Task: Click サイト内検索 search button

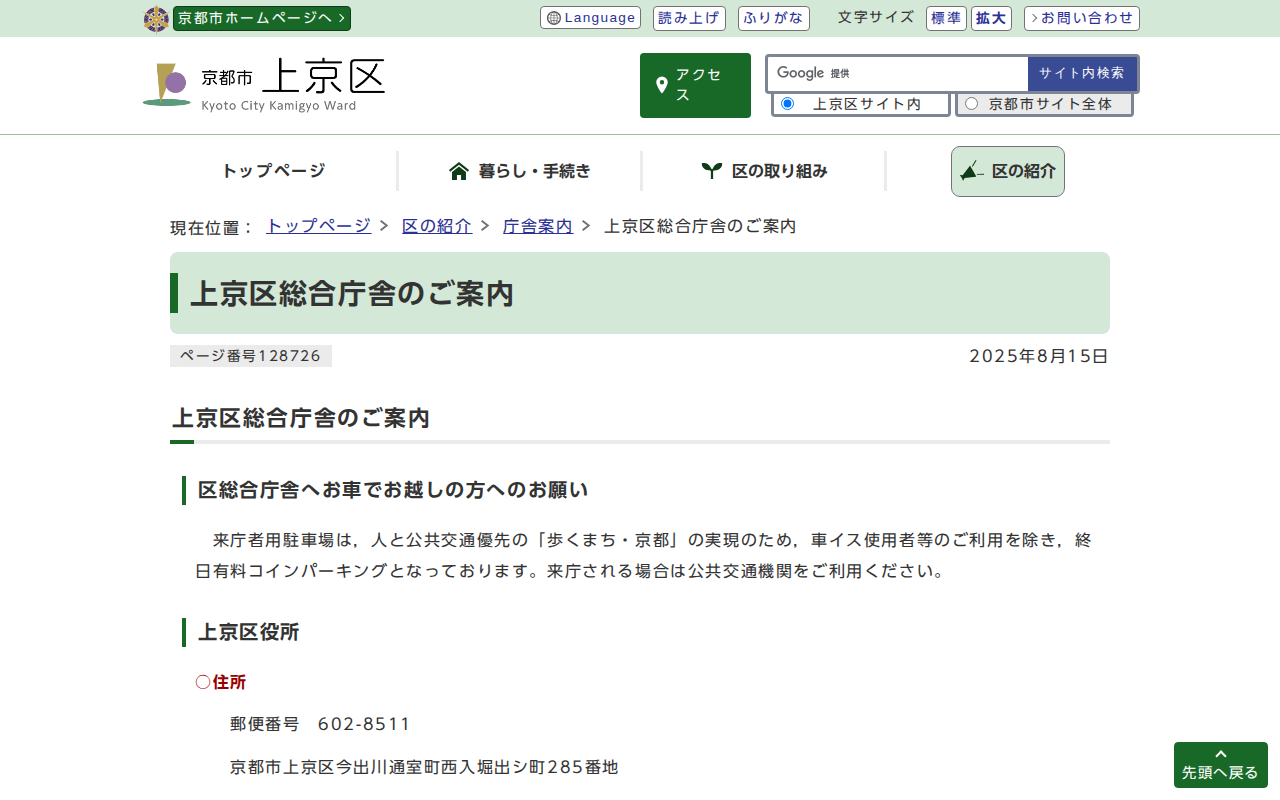Action: coord(1082,73)
